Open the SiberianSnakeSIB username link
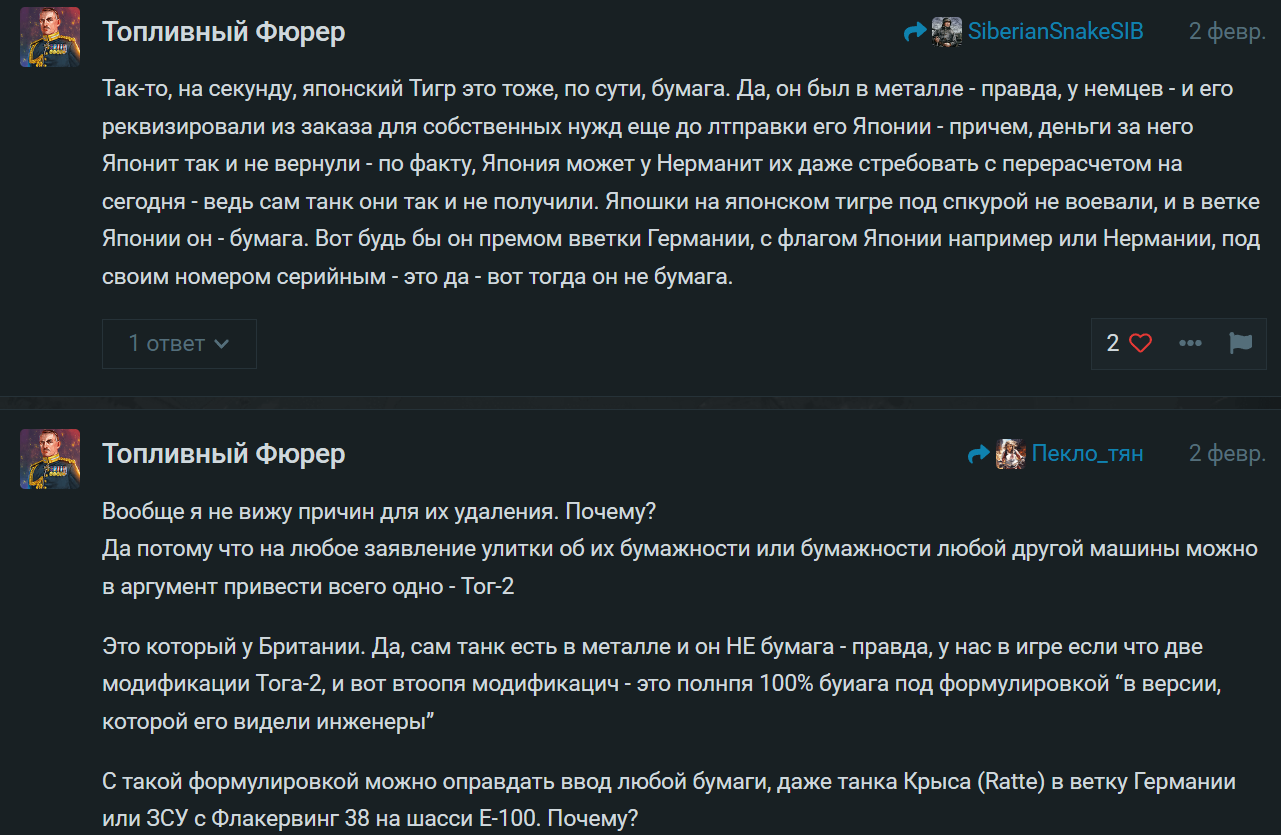This screenshot has height=835, width=1281. click(1055, 32)
